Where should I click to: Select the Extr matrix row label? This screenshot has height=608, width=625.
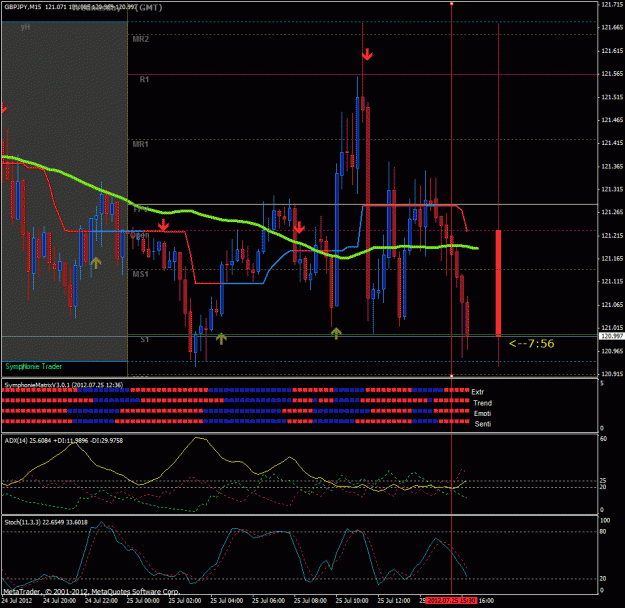pyautogui.click(x=478, y=392)
